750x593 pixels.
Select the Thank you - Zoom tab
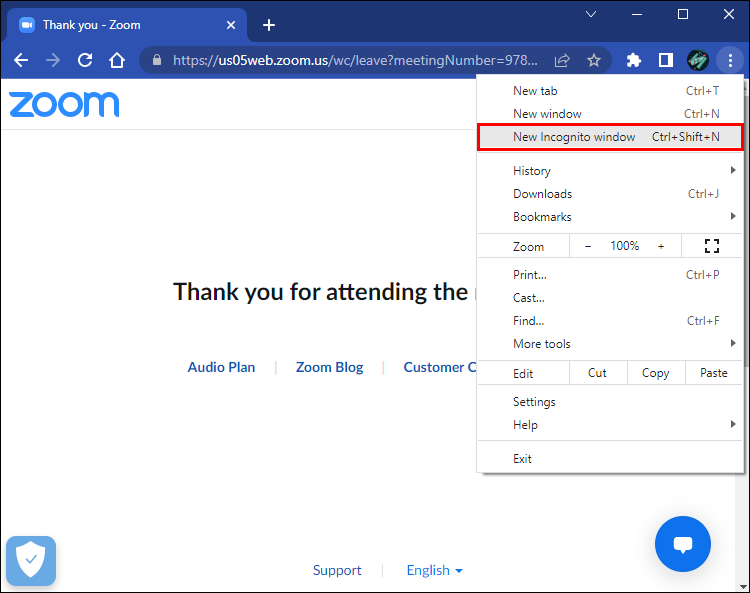(127, 25)
